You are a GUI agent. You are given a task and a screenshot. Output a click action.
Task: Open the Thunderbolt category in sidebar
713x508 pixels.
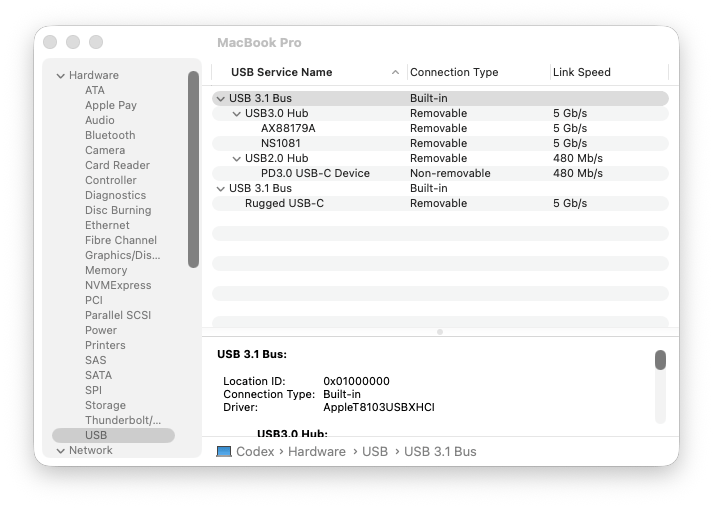pos(122,420)
